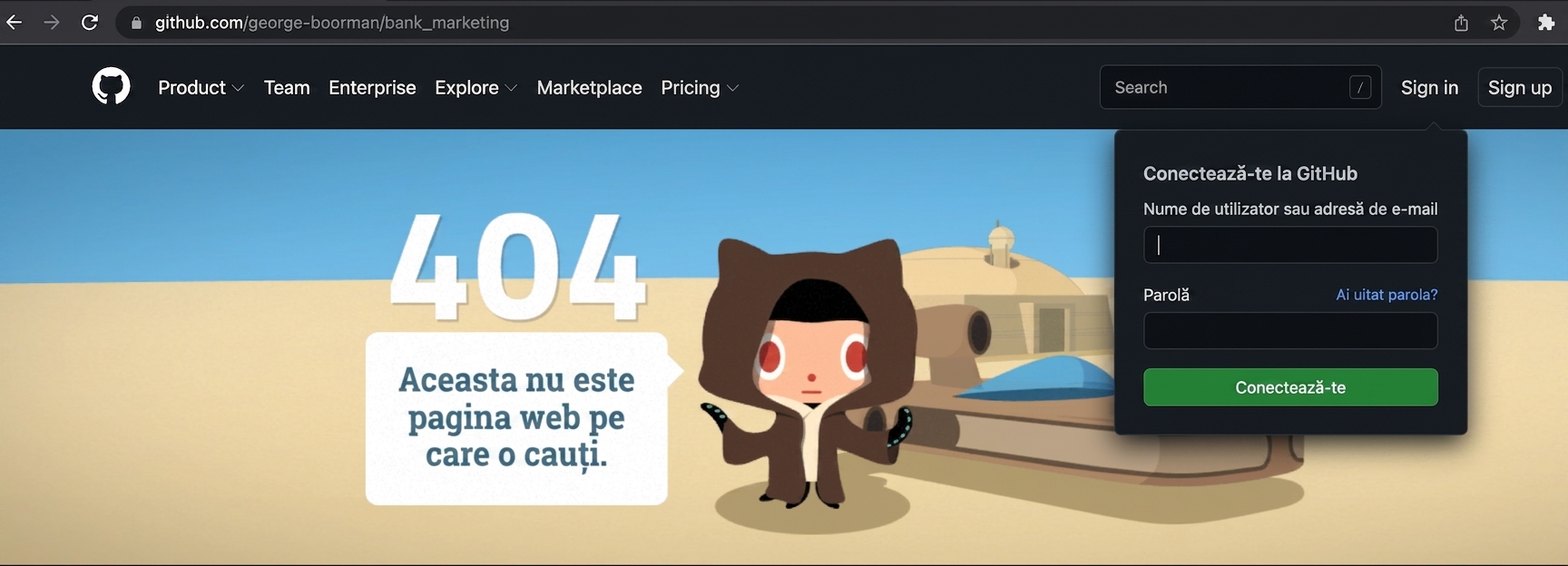Expand the Explore dropdown menu
Viewport: 1568px width, 566px height.
pos(475,88)
